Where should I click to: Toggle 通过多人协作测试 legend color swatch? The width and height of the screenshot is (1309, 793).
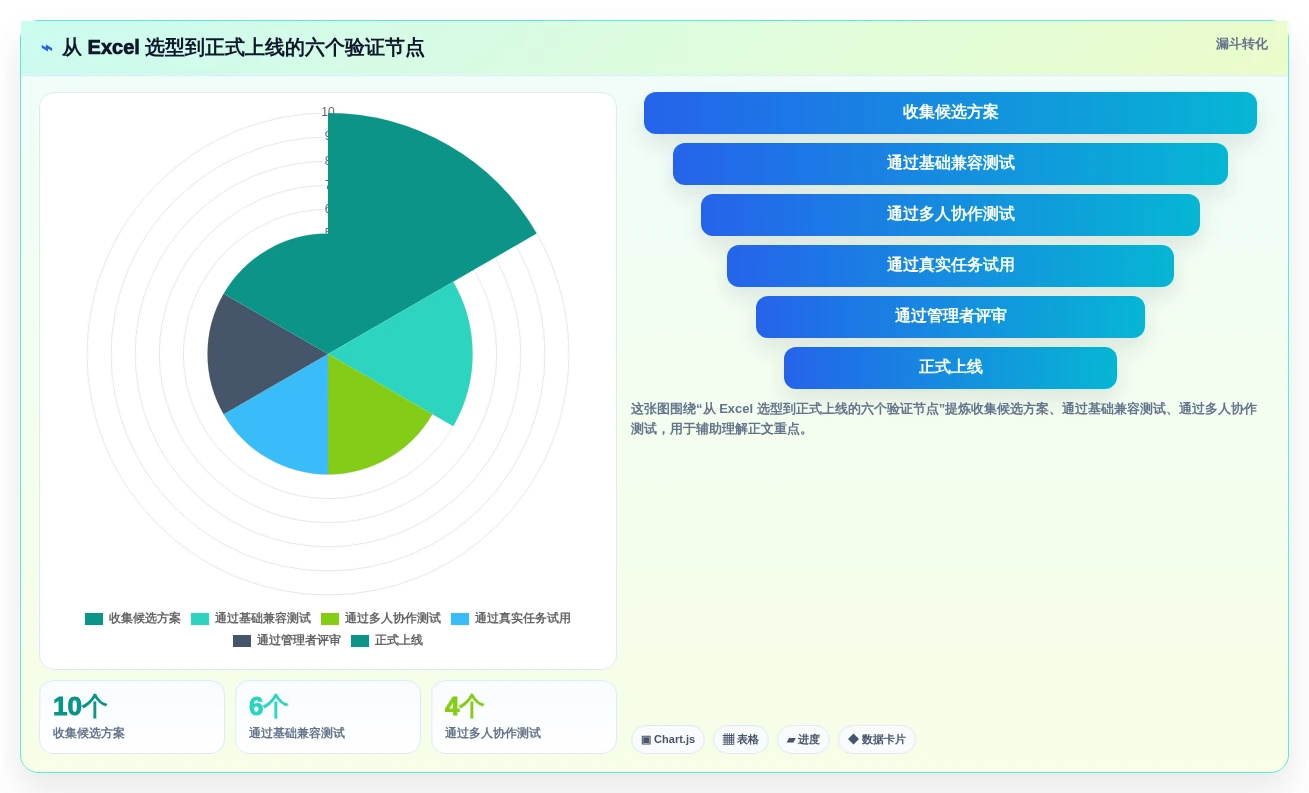point(330,619)
